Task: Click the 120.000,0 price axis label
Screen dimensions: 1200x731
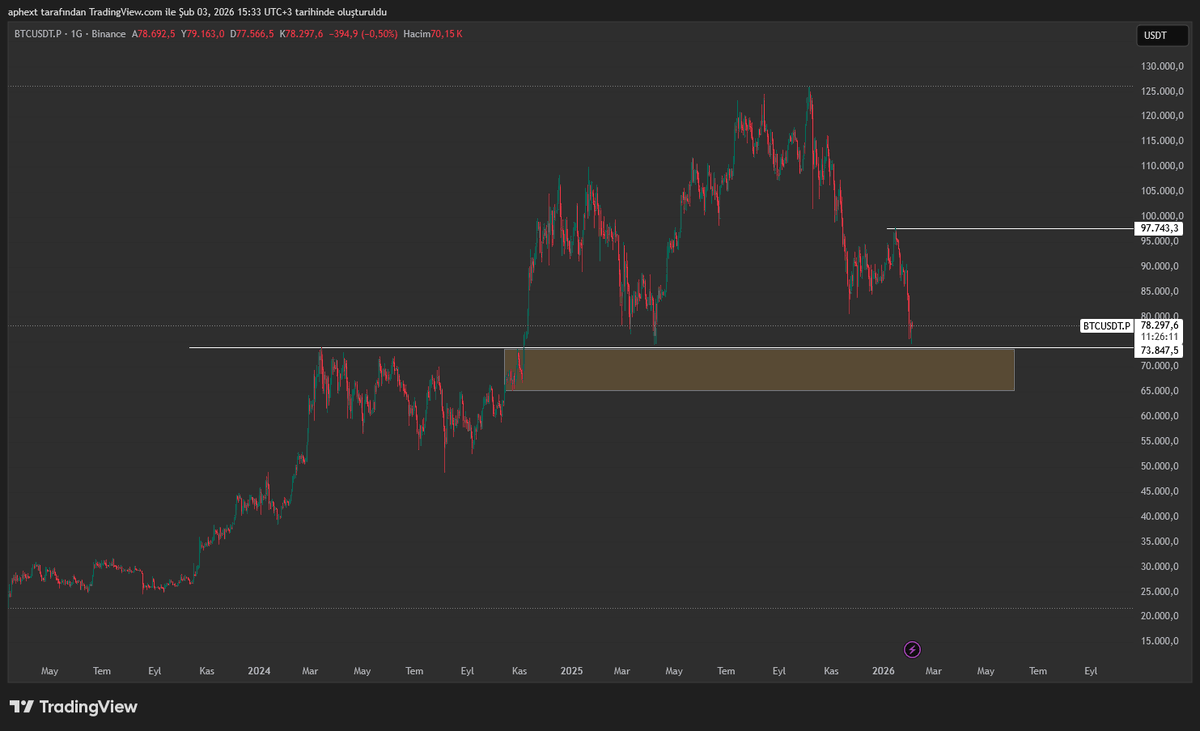Action: pos(1163,116)
